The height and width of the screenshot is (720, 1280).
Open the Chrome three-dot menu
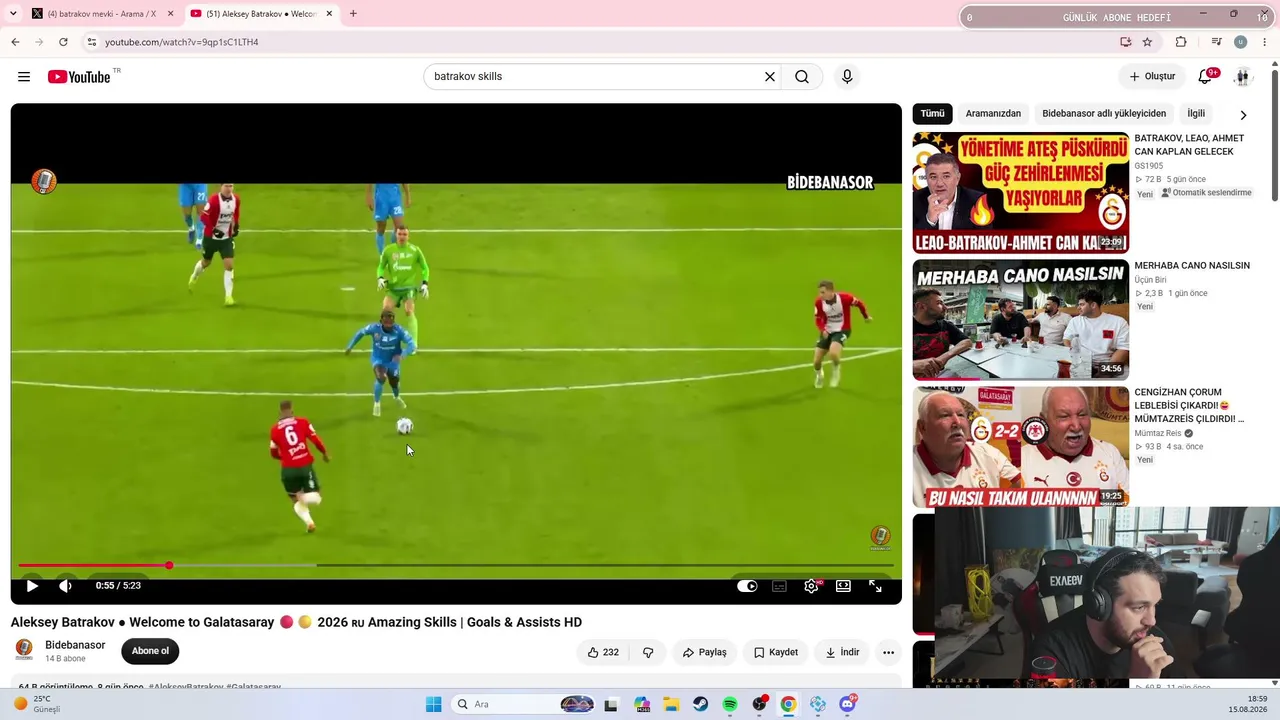tap(1265, 42)
